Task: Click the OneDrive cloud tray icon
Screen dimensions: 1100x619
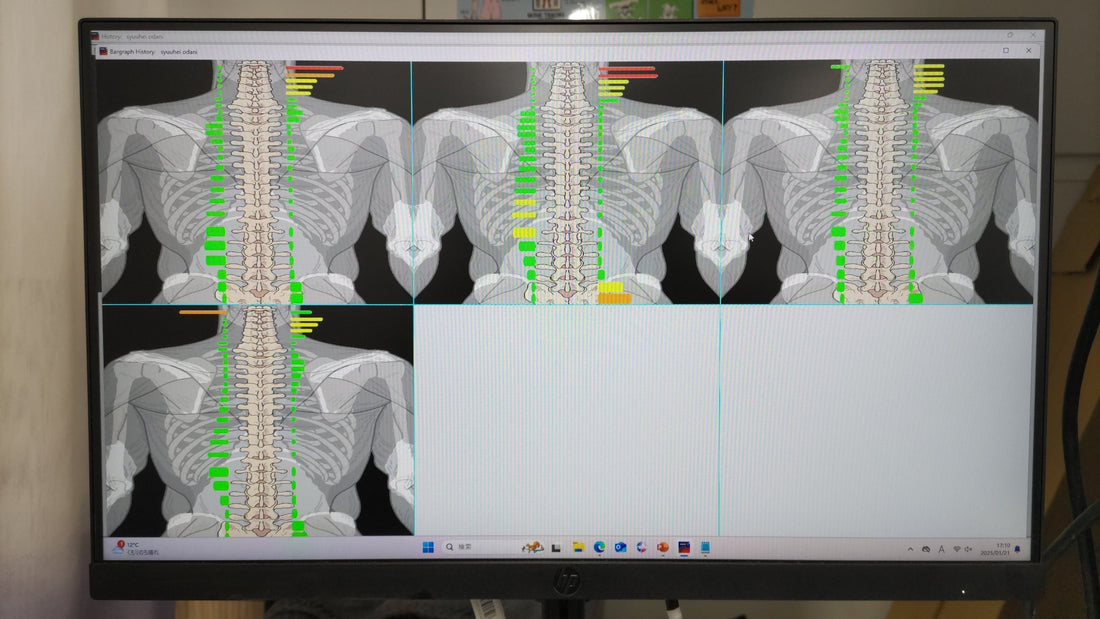Action: tap(926, 549)
